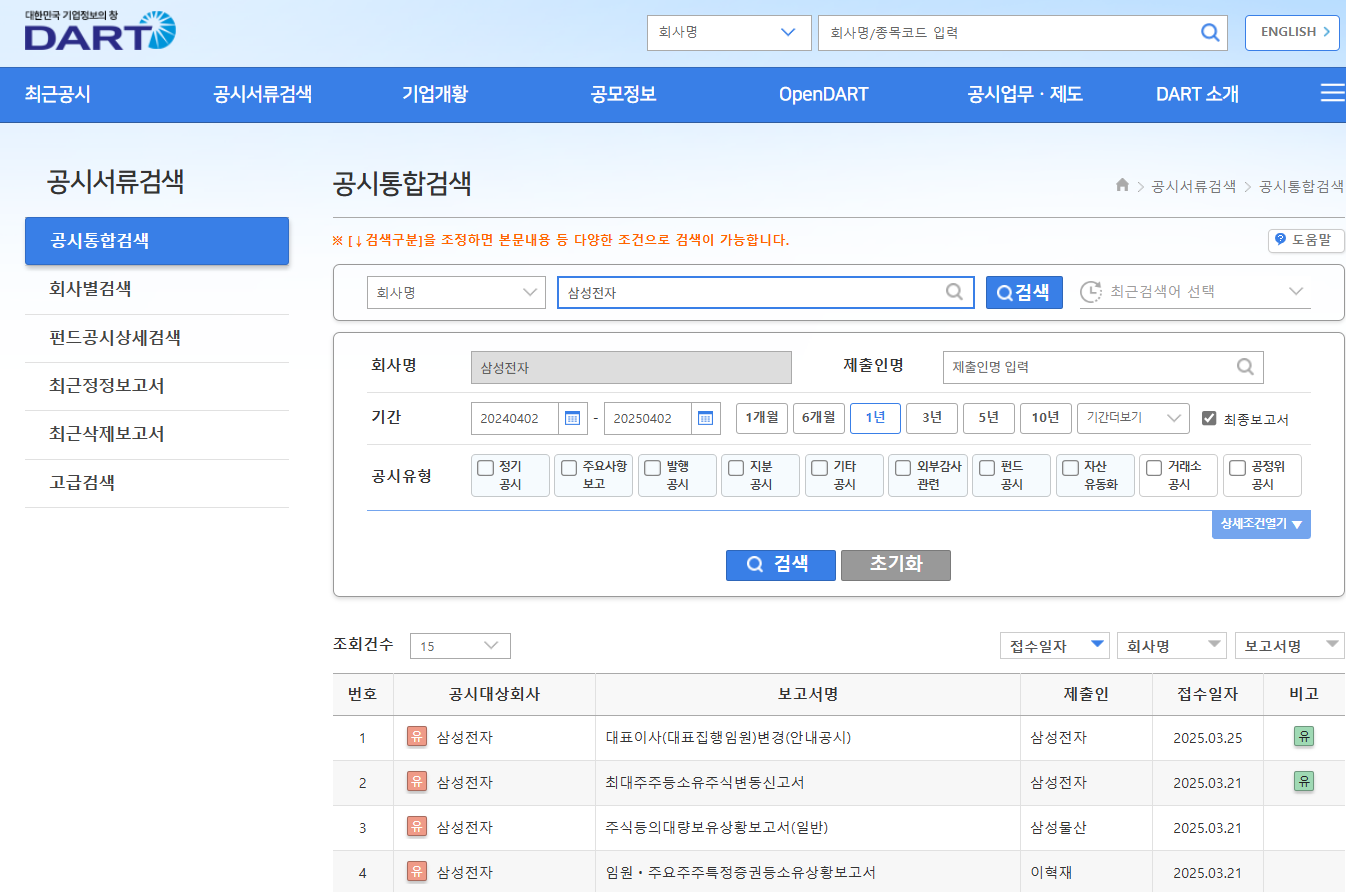The image size is (1346, 892).
Task: Click the 유 market badge in row 2
Action: [417, 782]
